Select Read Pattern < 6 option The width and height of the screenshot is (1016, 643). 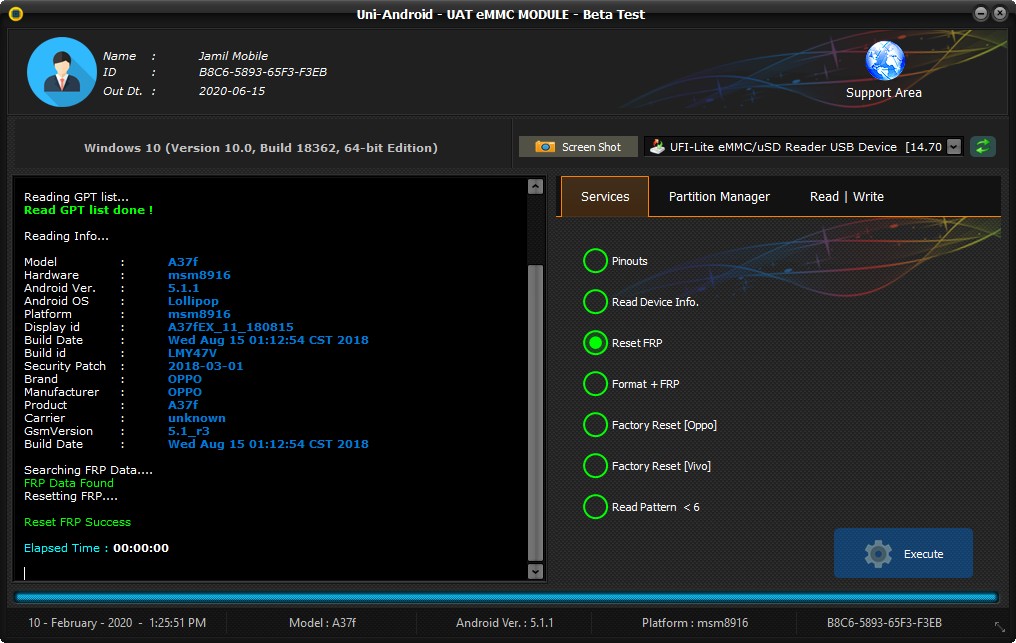coord(595,507)
